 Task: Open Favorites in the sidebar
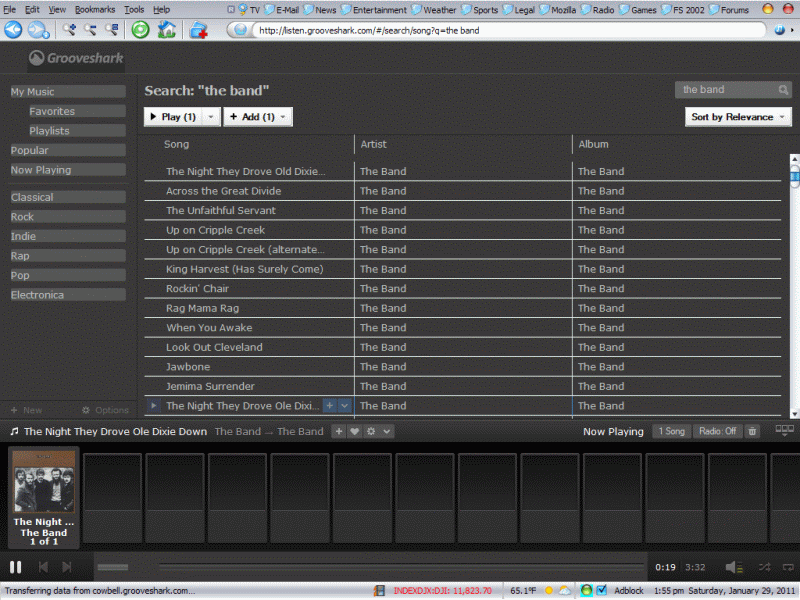pos(77,111)
